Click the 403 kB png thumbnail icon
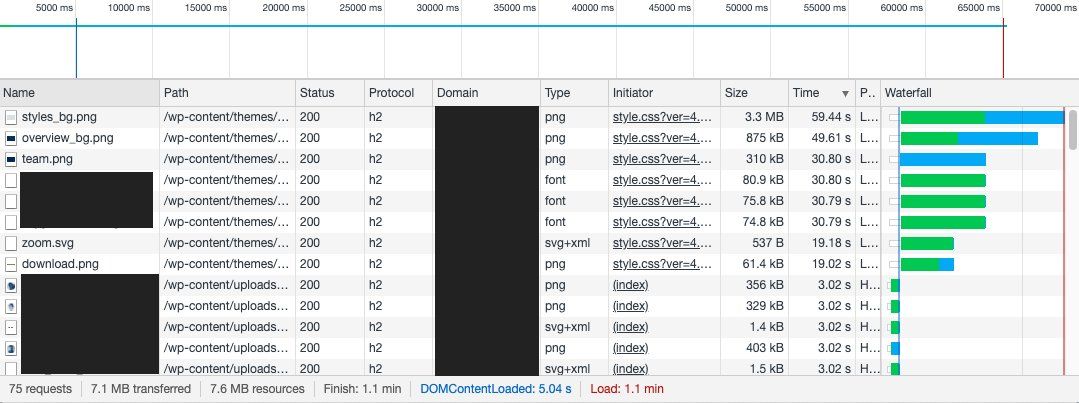 [x=10, y=348]
